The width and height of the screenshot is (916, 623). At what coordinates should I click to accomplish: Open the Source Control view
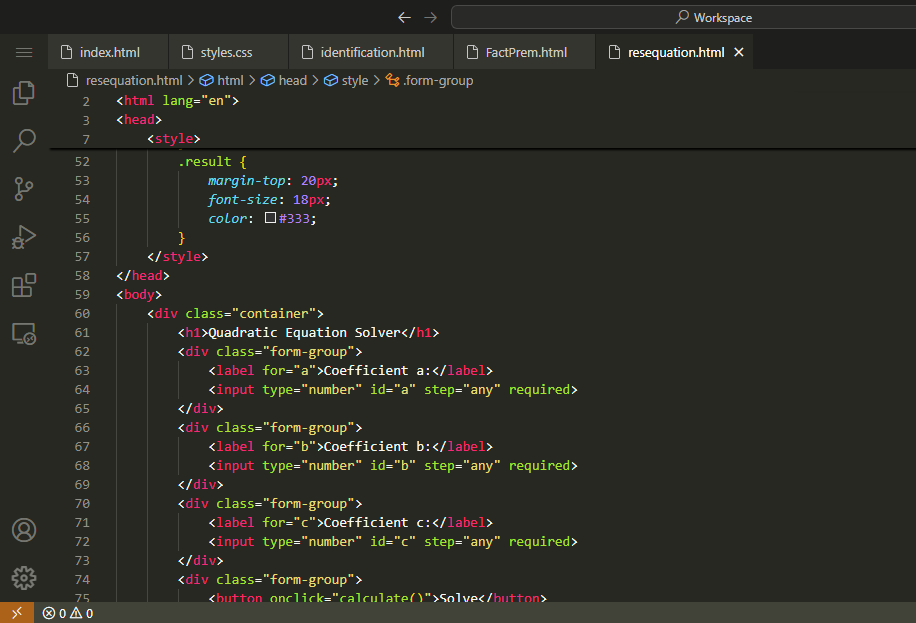(24, 189)
